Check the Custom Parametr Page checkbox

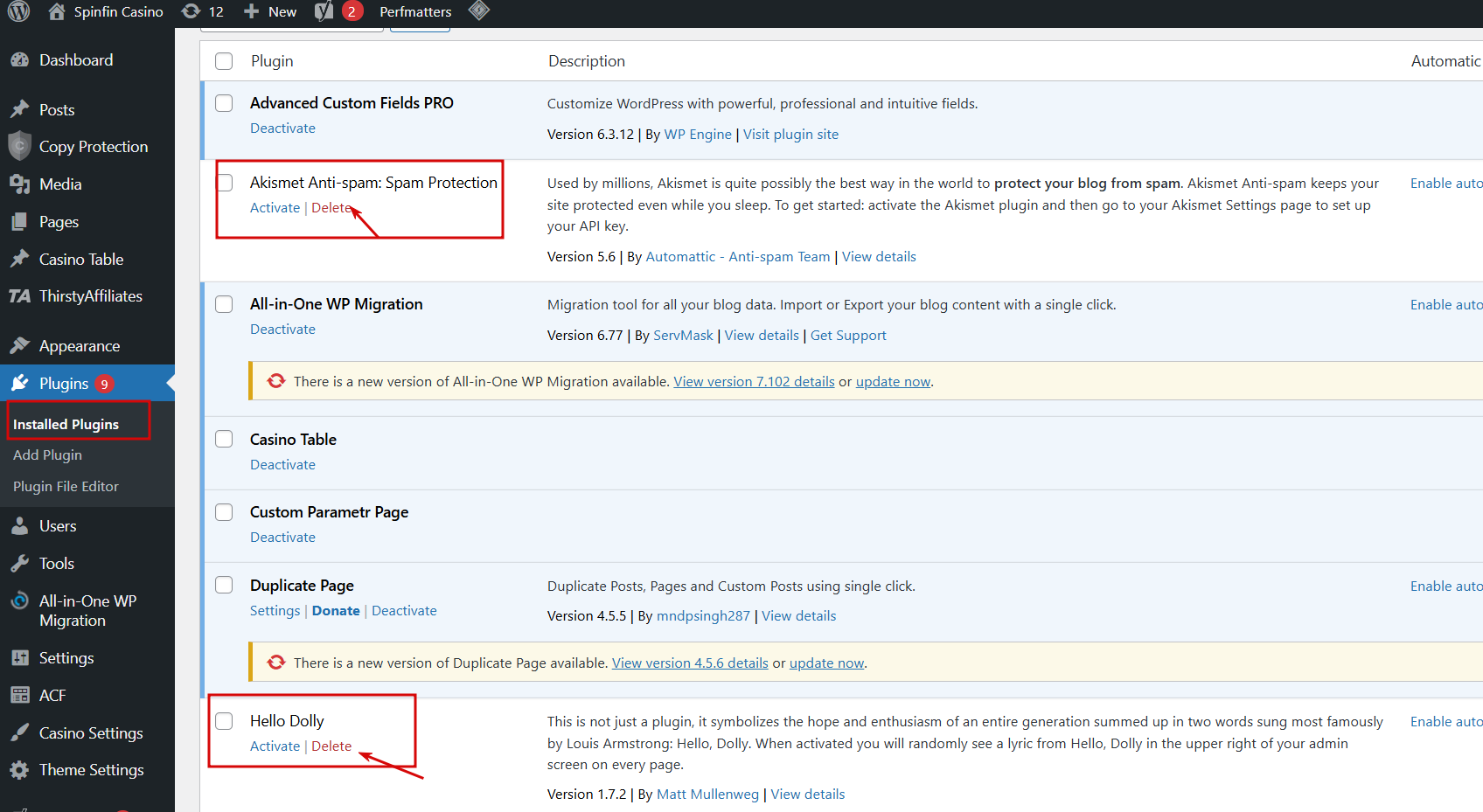pyautogui.click(x=224, y=512)
